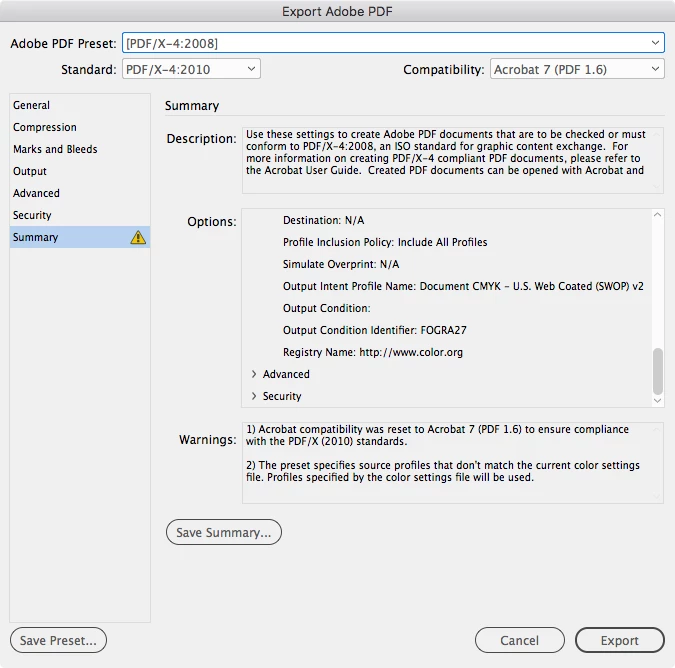Image resolution: width=675 pixels, height=668 pixels.
Task: Select the Summary panel in sidebar
Action: pyautogui.click(x=80, y=237)
